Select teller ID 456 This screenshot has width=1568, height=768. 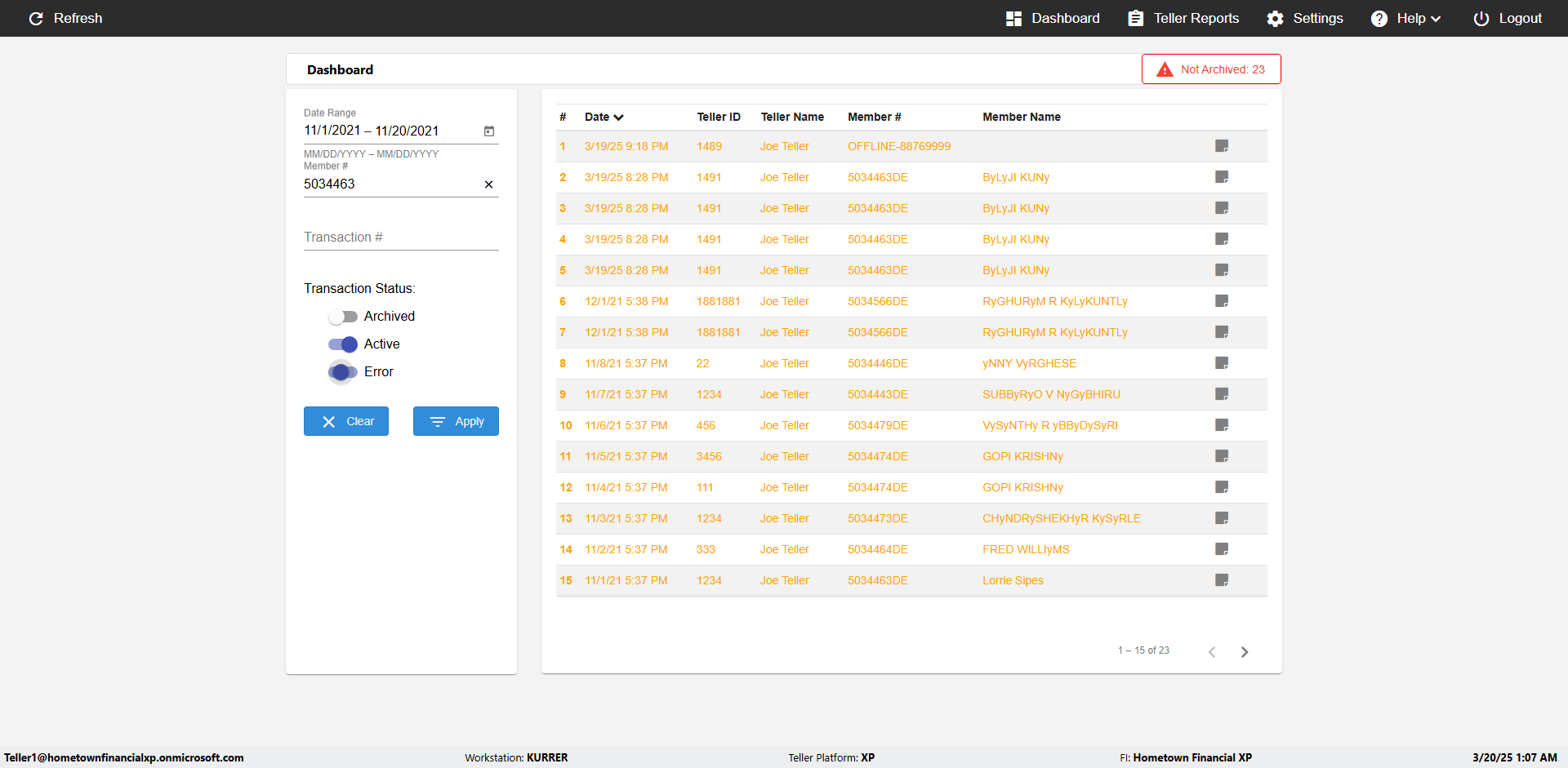point(706,425)
